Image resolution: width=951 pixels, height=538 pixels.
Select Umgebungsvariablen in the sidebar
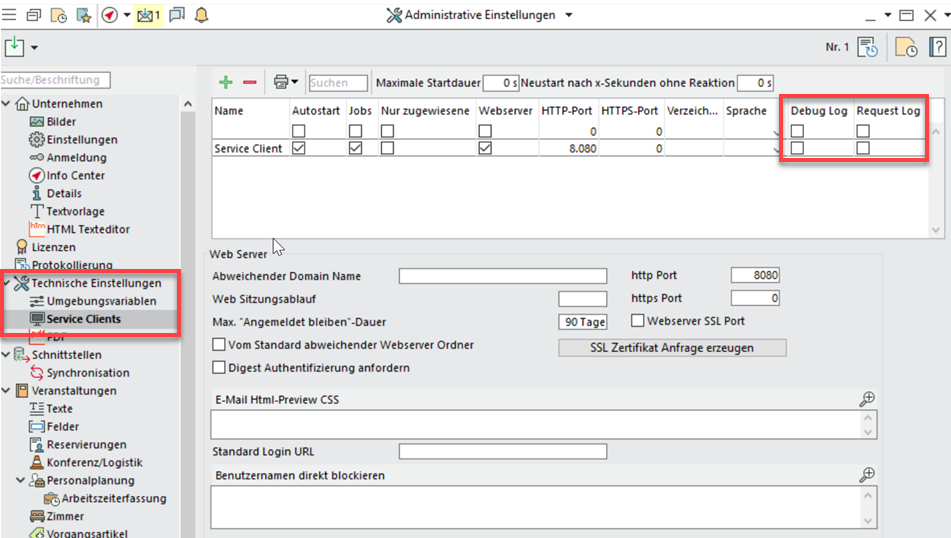pyautogui.click(x=100, y=301)
